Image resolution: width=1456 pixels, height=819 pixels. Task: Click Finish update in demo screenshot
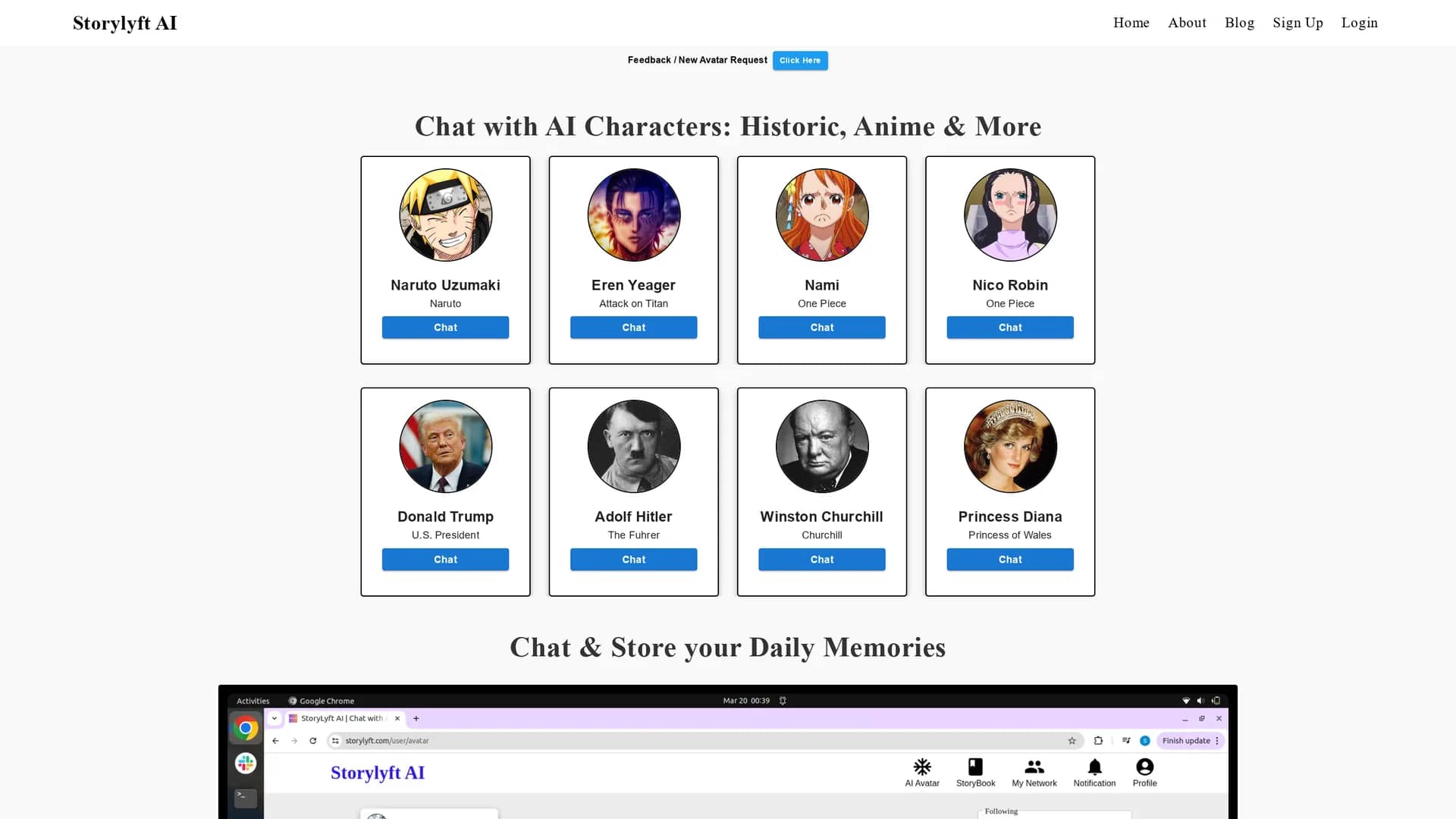[1190, 741]
